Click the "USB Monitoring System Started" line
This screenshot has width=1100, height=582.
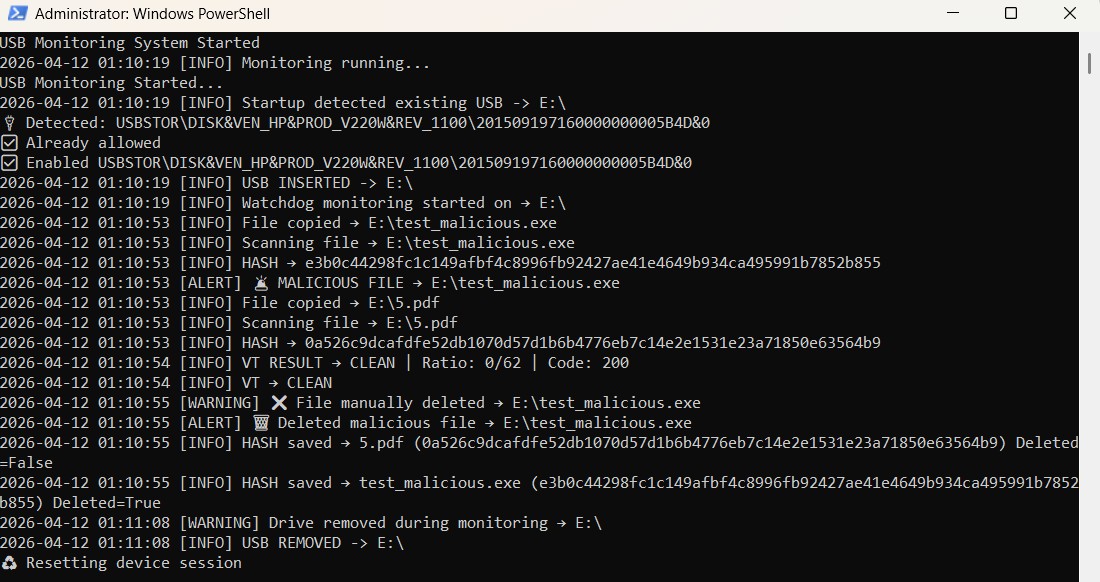click(130, 43)
